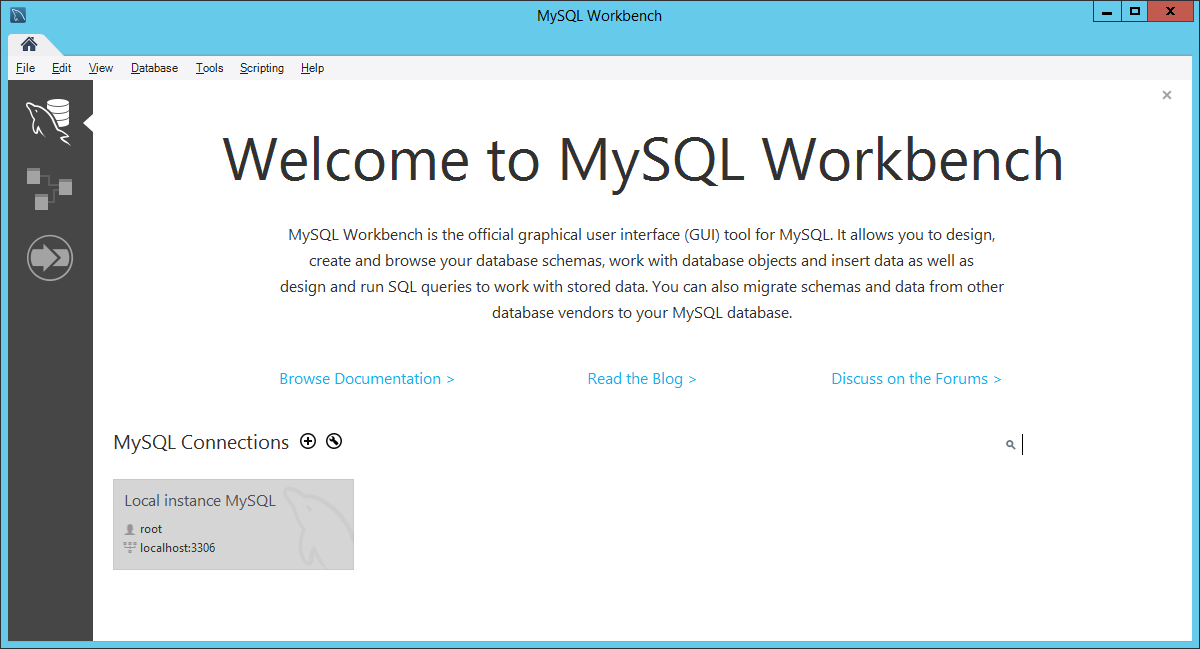Follow the Browse Documentation link

click(x=367, y=379)
